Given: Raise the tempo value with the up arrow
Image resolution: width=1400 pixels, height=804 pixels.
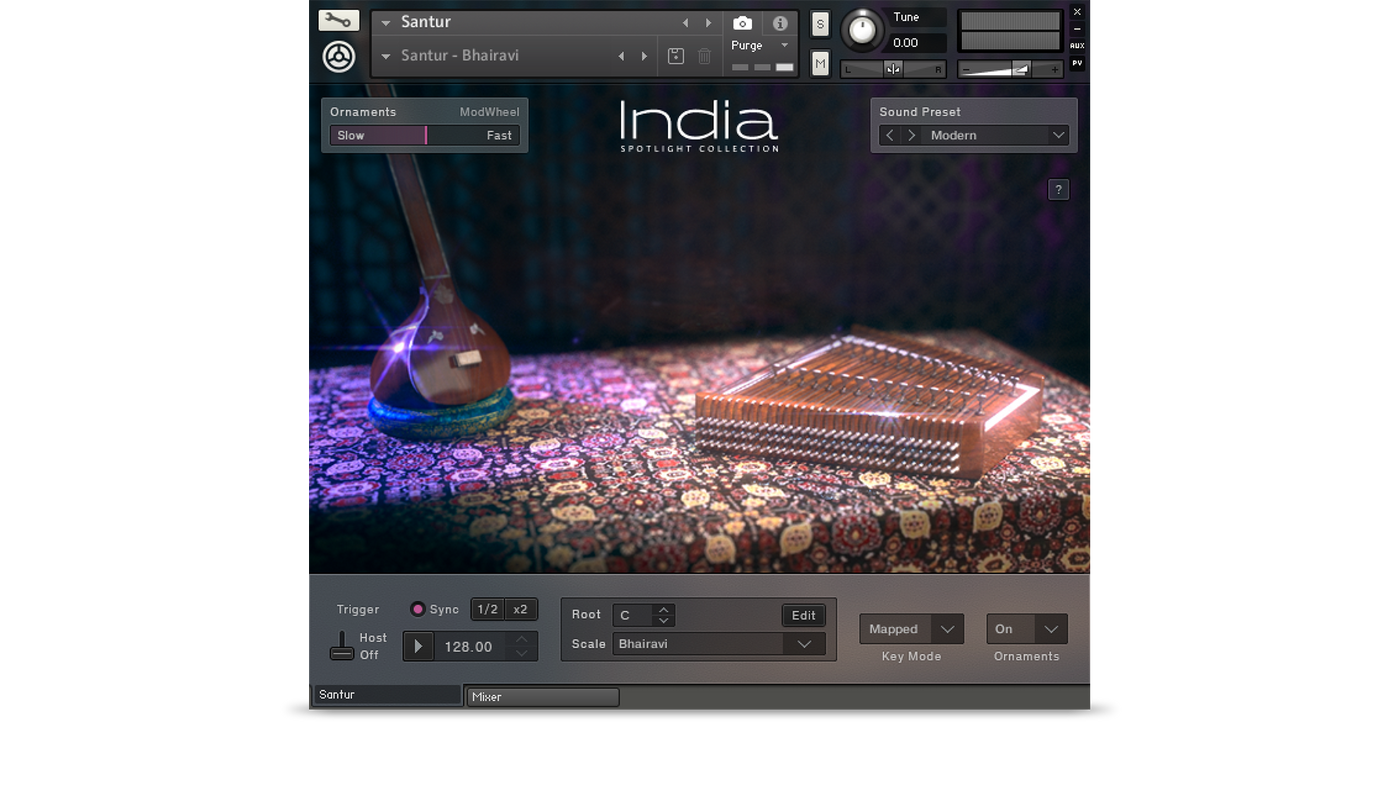Looking at the screenshot, I should [x=522, y=639].
